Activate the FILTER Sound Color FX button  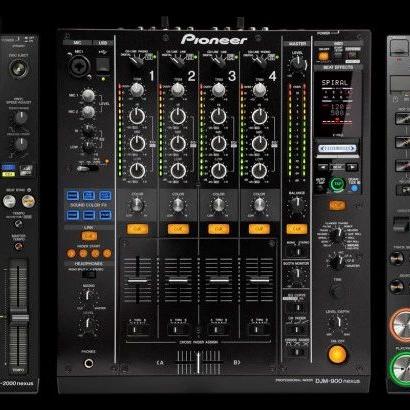click(x=105, y=215)
